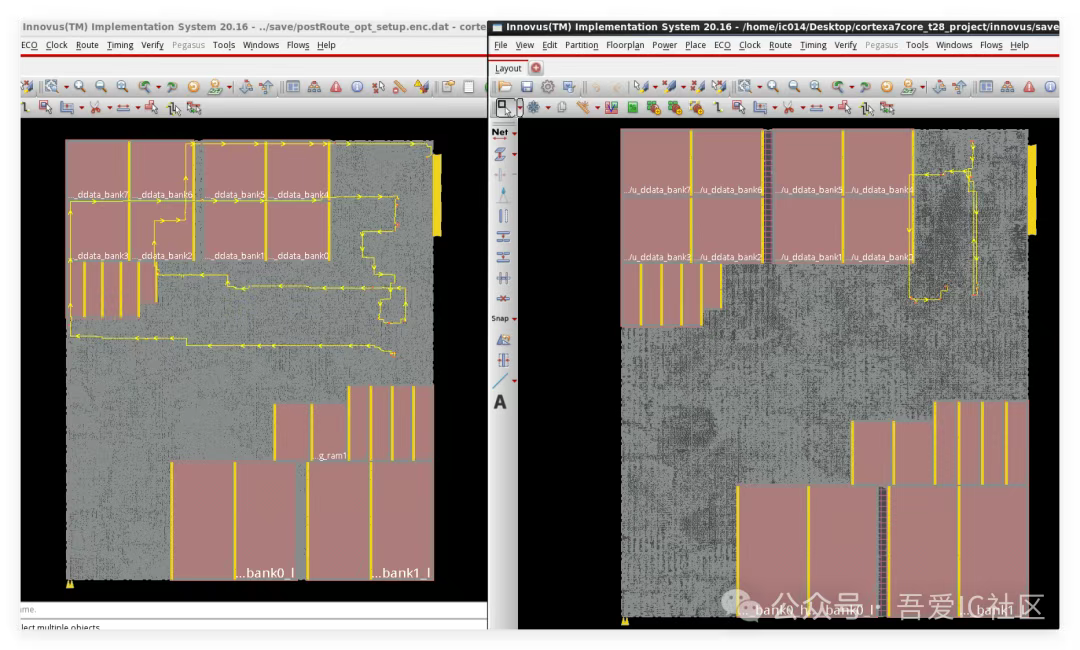The height and width of the screenshot is (650, 1080).
Task: Open Flows menu in right window
Action: click(x=991, y=45)
